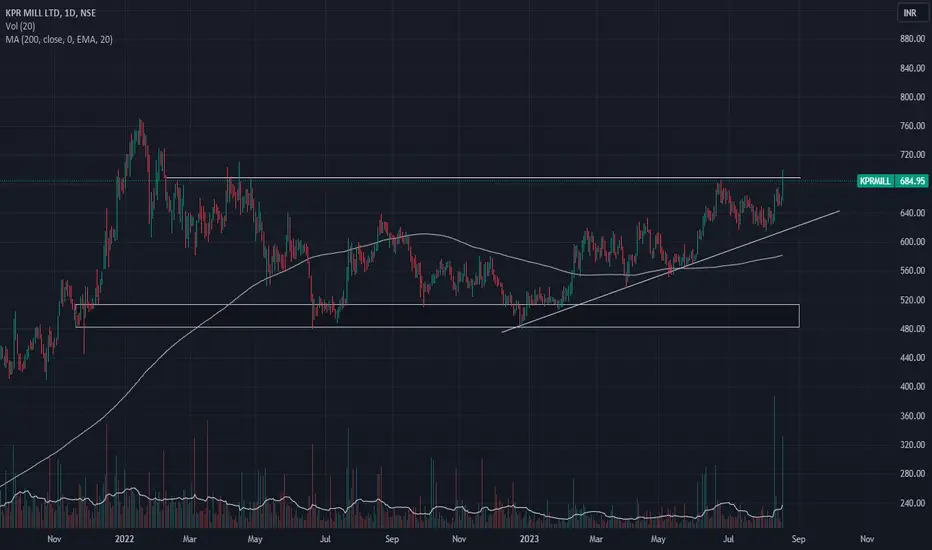Click the Sep label at the chart's right end

(798, 539)
